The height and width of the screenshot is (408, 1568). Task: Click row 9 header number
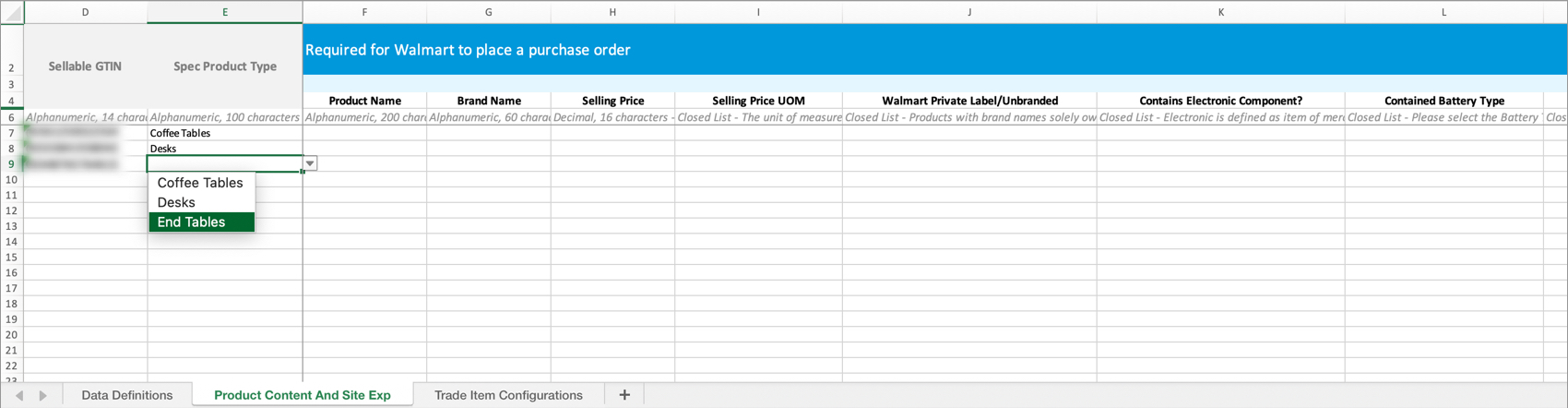11,164
